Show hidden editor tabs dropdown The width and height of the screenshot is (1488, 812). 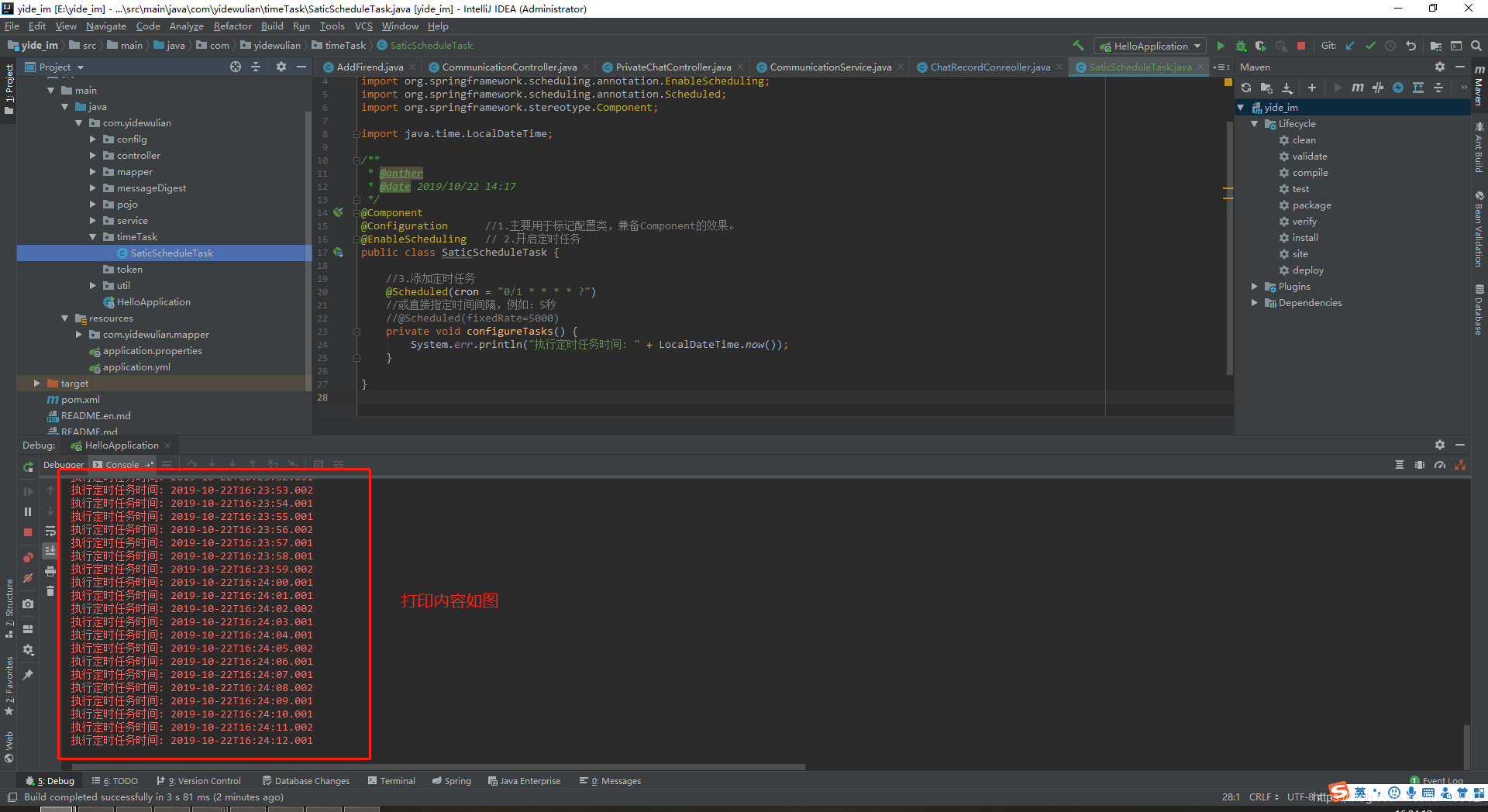[1221, 67]
